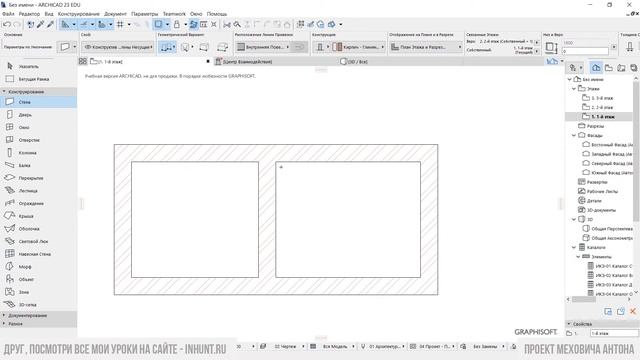Image resolution: width=640 pixels, height=360 pixels.
Task: Click the Undo arrow icon
Action: 7,24
